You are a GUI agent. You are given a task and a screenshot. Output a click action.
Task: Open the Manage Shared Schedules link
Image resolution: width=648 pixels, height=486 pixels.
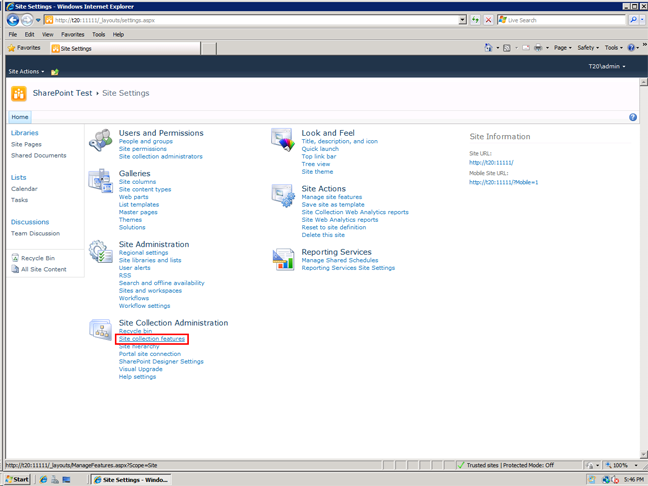point(340,260)
